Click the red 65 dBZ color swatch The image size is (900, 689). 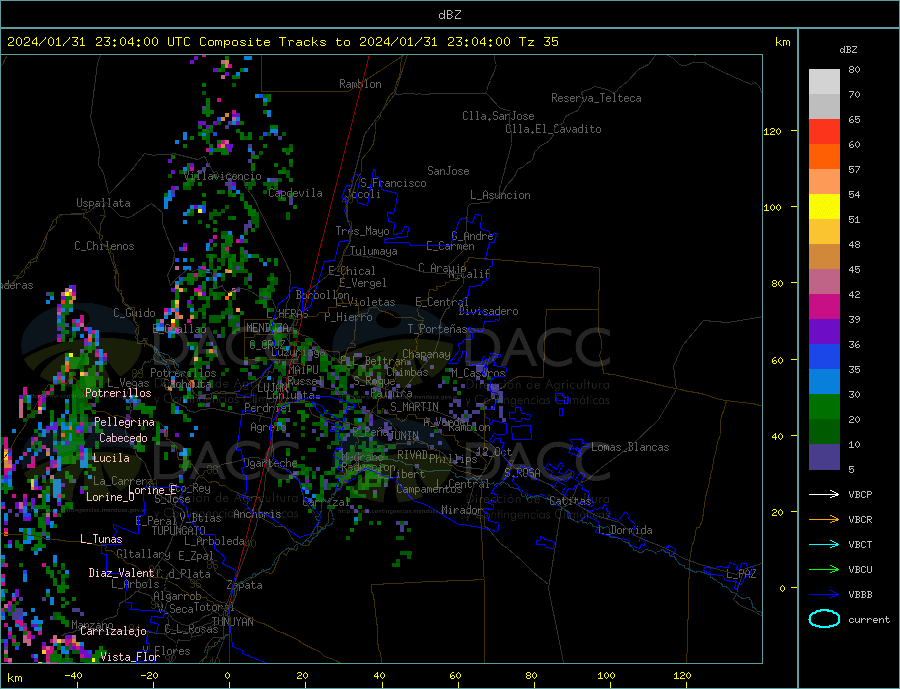[x=824, y=131]
